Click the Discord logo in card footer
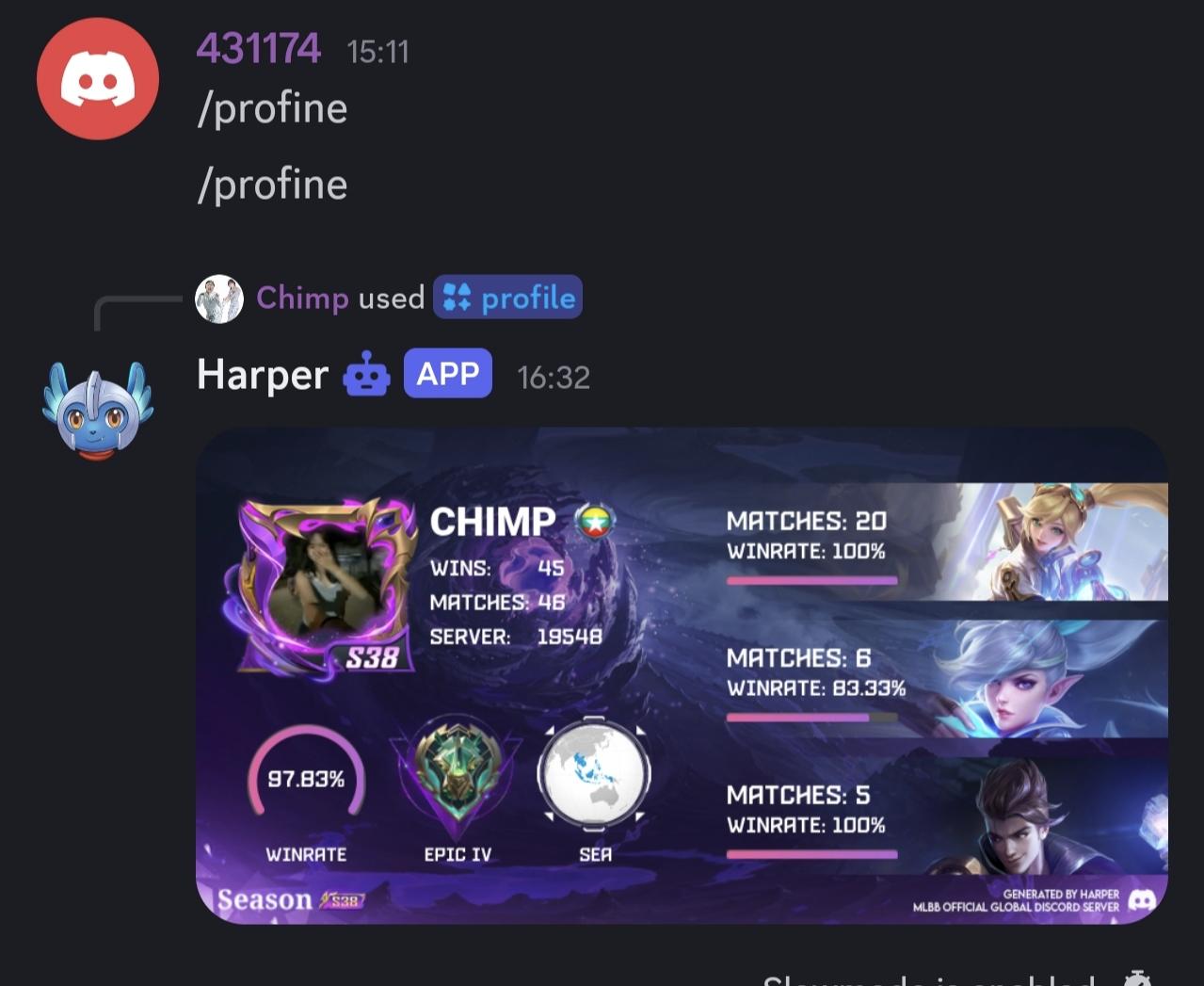Screen dimensions: 1204x986 [x=1142, y=899]
